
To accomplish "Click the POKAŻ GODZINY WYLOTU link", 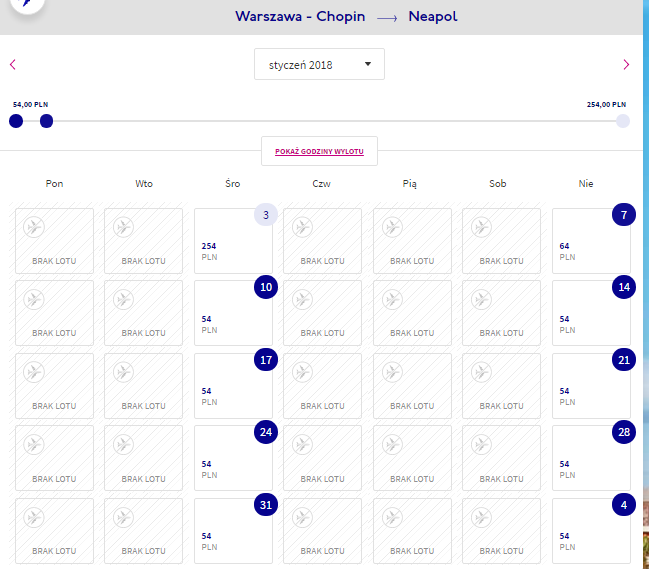I will (319, 151).
